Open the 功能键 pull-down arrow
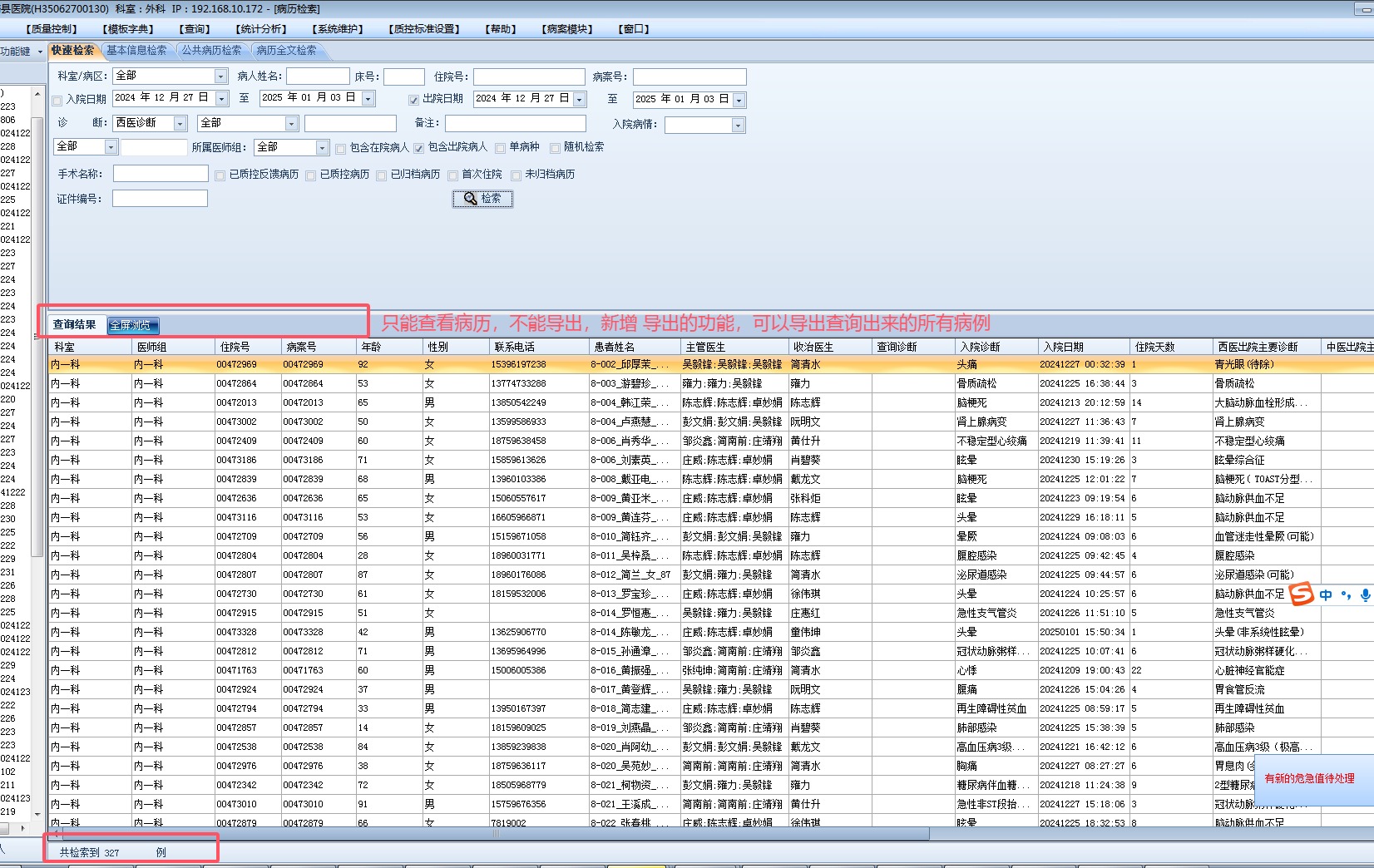This screenshot has width=1374, height=868. [40, 52]
